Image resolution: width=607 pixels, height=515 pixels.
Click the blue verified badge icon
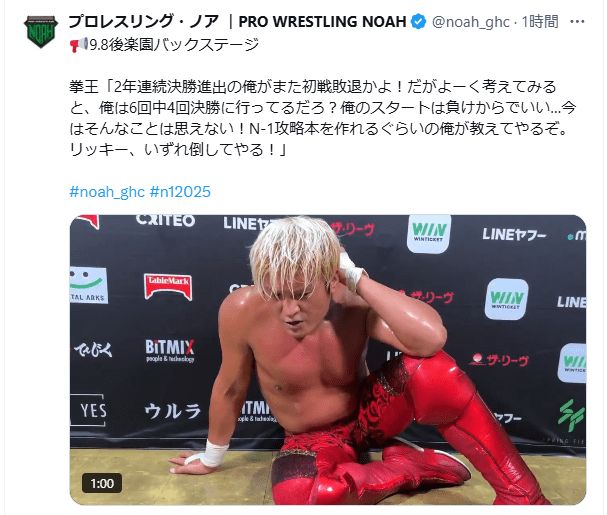418,22
